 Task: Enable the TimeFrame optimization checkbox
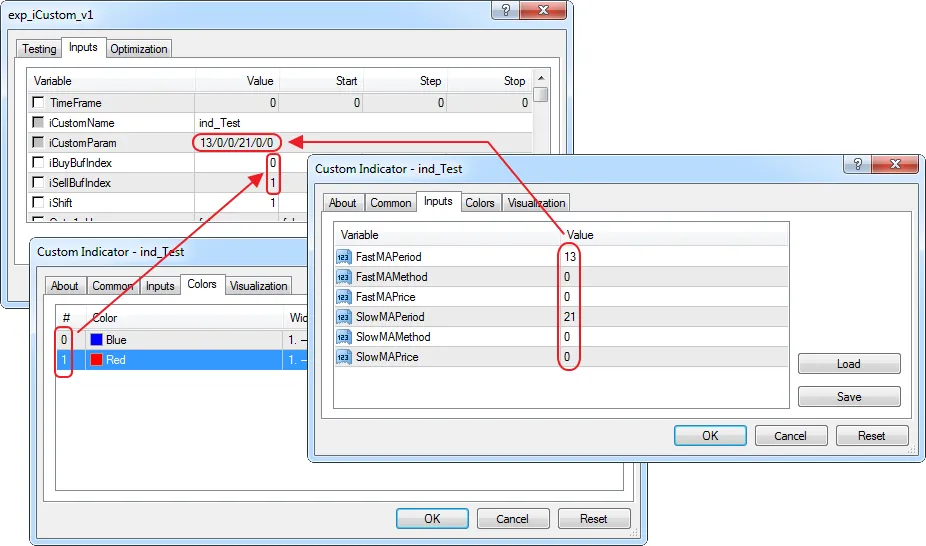[x=39, y=103]
